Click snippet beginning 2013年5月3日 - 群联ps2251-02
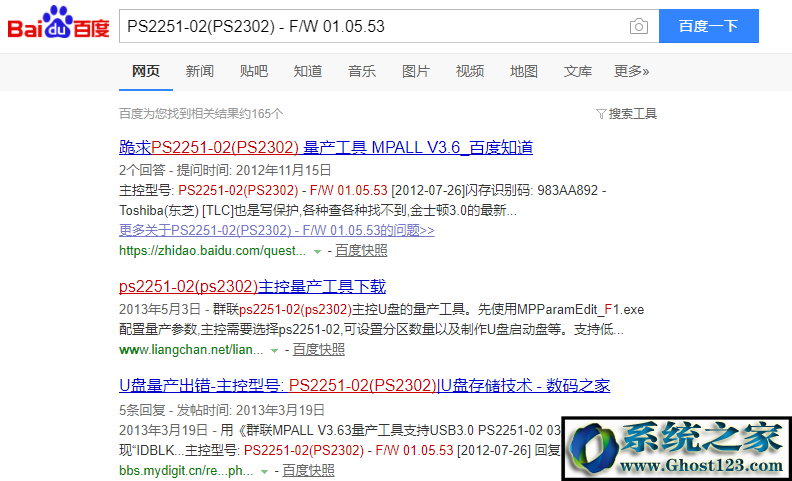792x481 pixels. coord(382,309)
